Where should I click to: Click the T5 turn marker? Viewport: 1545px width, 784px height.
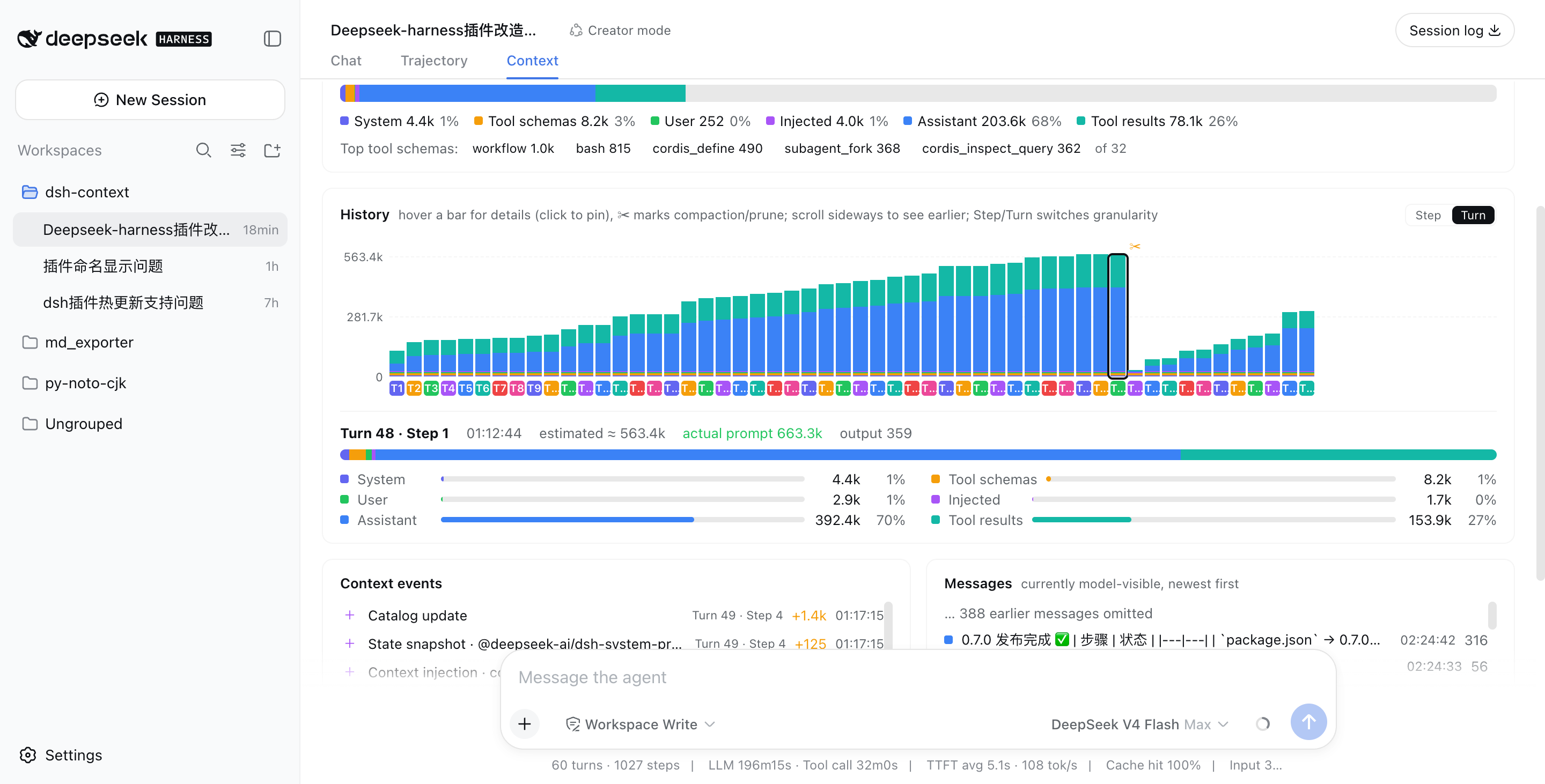tap(466, 388)
